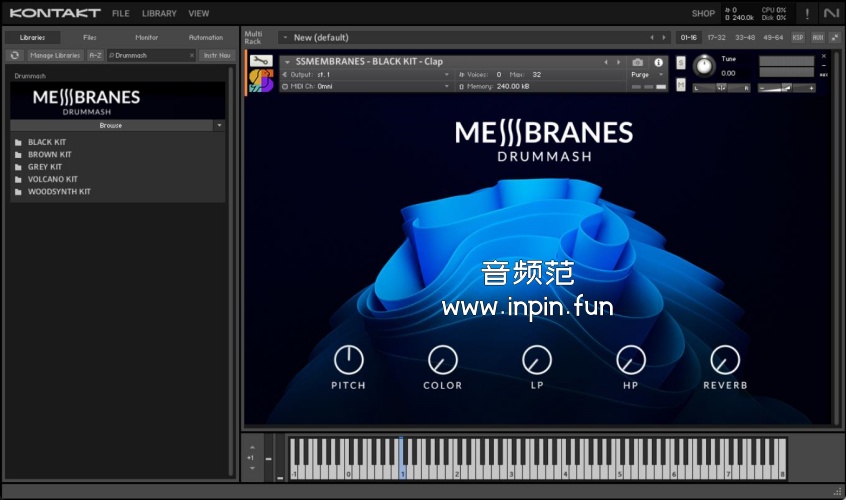
Task: Click the SHOP link
Action: coord(703,13)
